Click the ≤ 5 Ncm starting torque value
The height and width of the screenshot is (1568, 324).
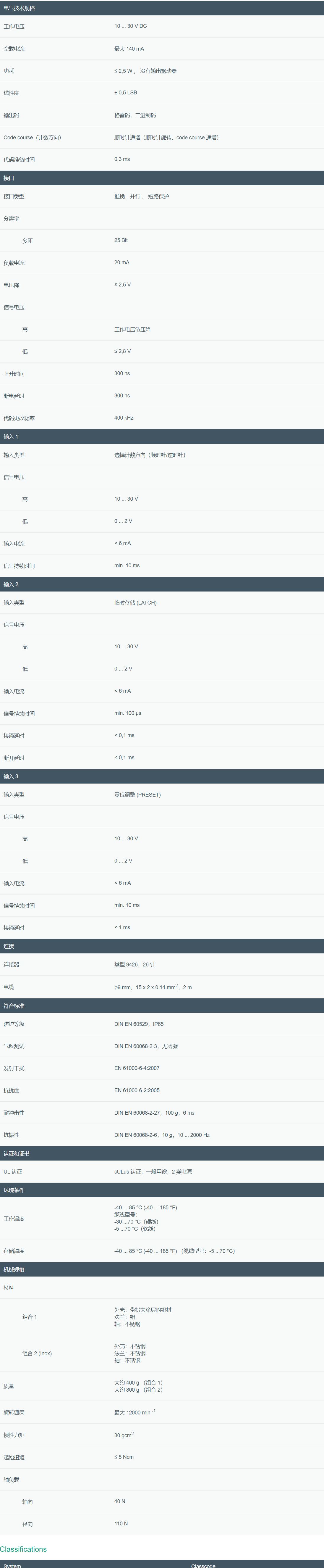coord(124,1457)
